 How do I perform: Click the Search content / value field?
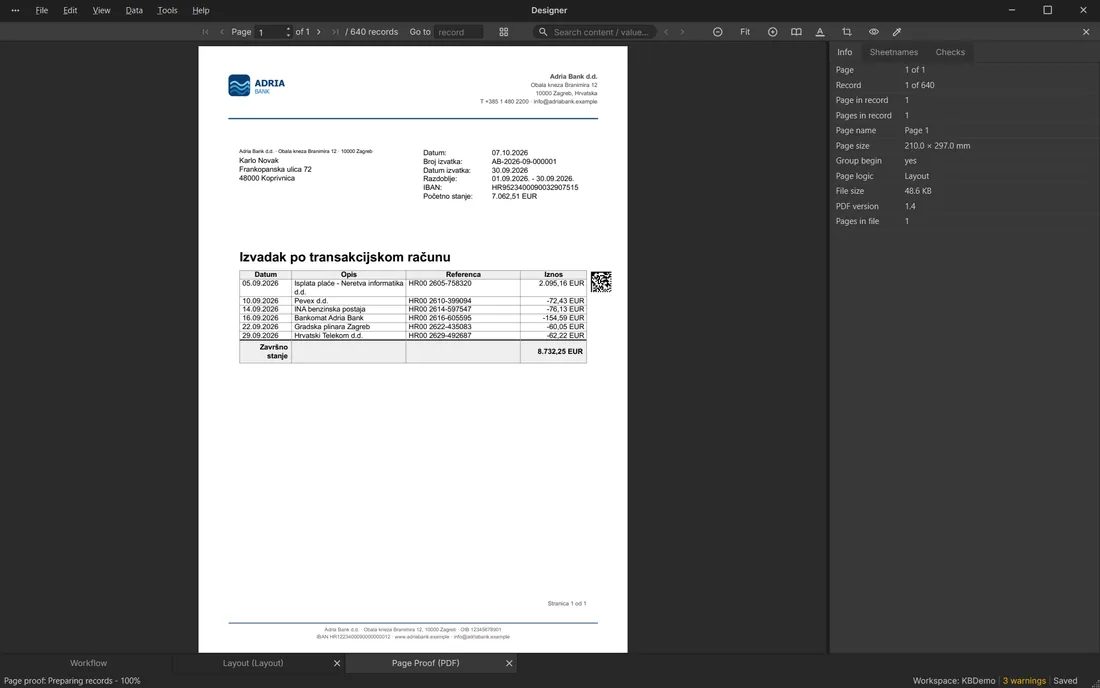point(601,32)
